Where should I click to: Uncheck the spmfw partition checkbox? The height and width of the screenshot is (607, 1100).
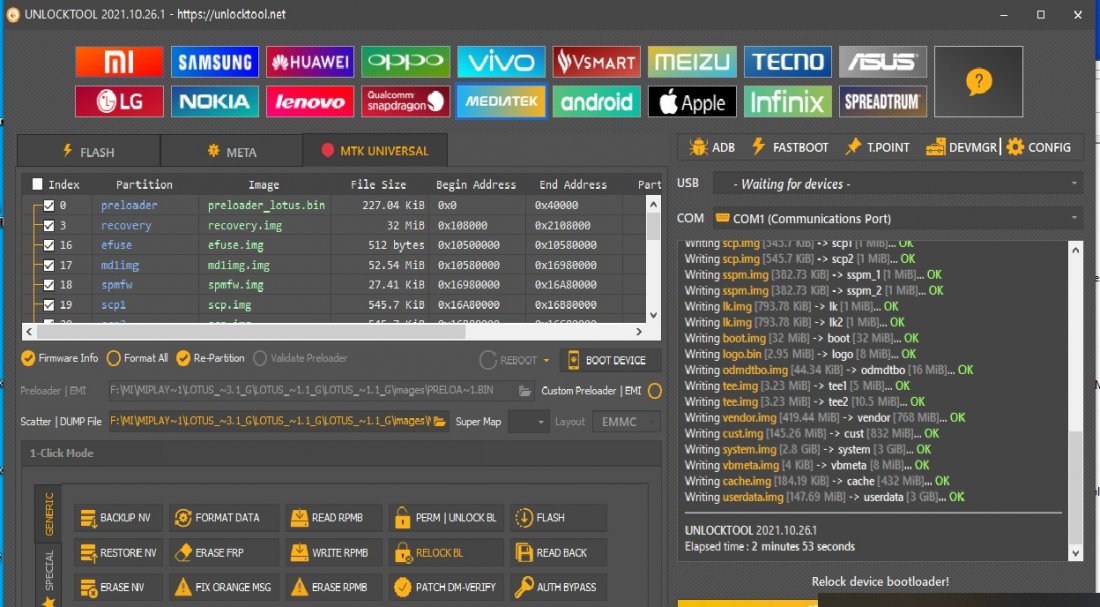[x=48, y=285]
